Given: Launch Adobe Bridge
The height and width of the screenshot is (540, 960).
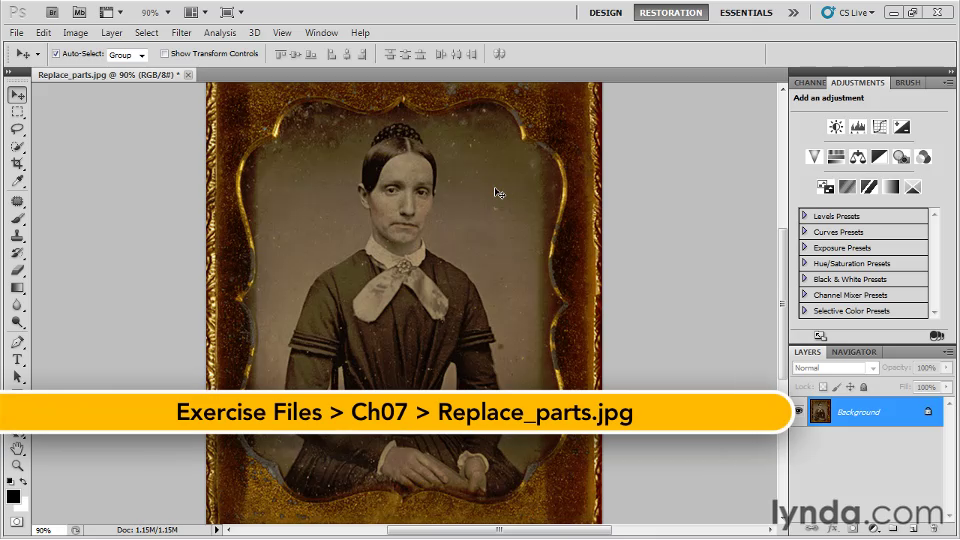Looking at the screenshot, I should point(52,12).
